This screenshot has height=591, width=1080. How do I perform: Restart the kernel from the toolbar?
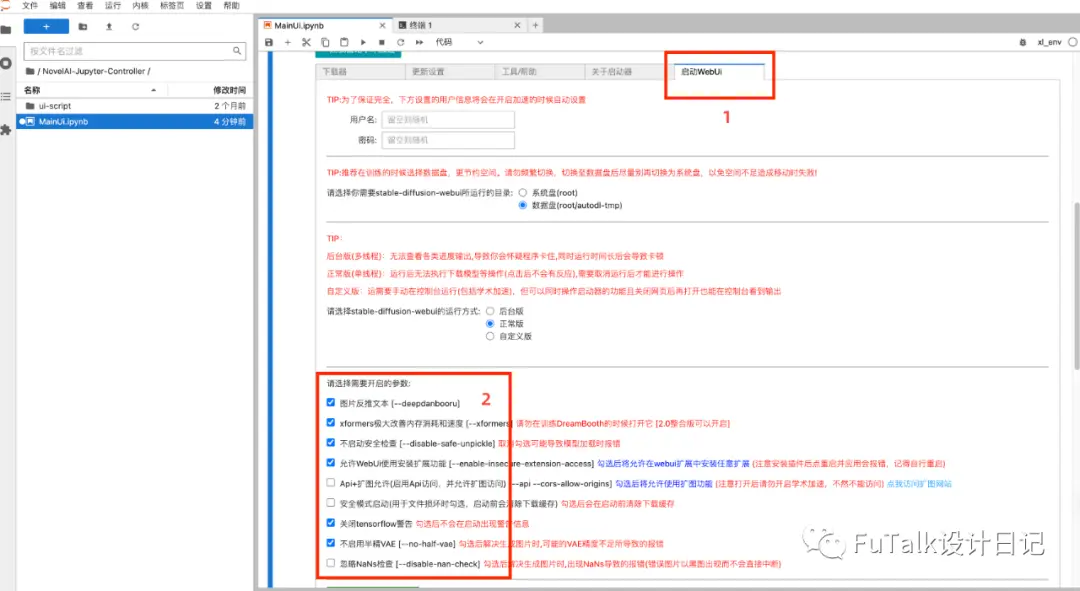[400, 43]
